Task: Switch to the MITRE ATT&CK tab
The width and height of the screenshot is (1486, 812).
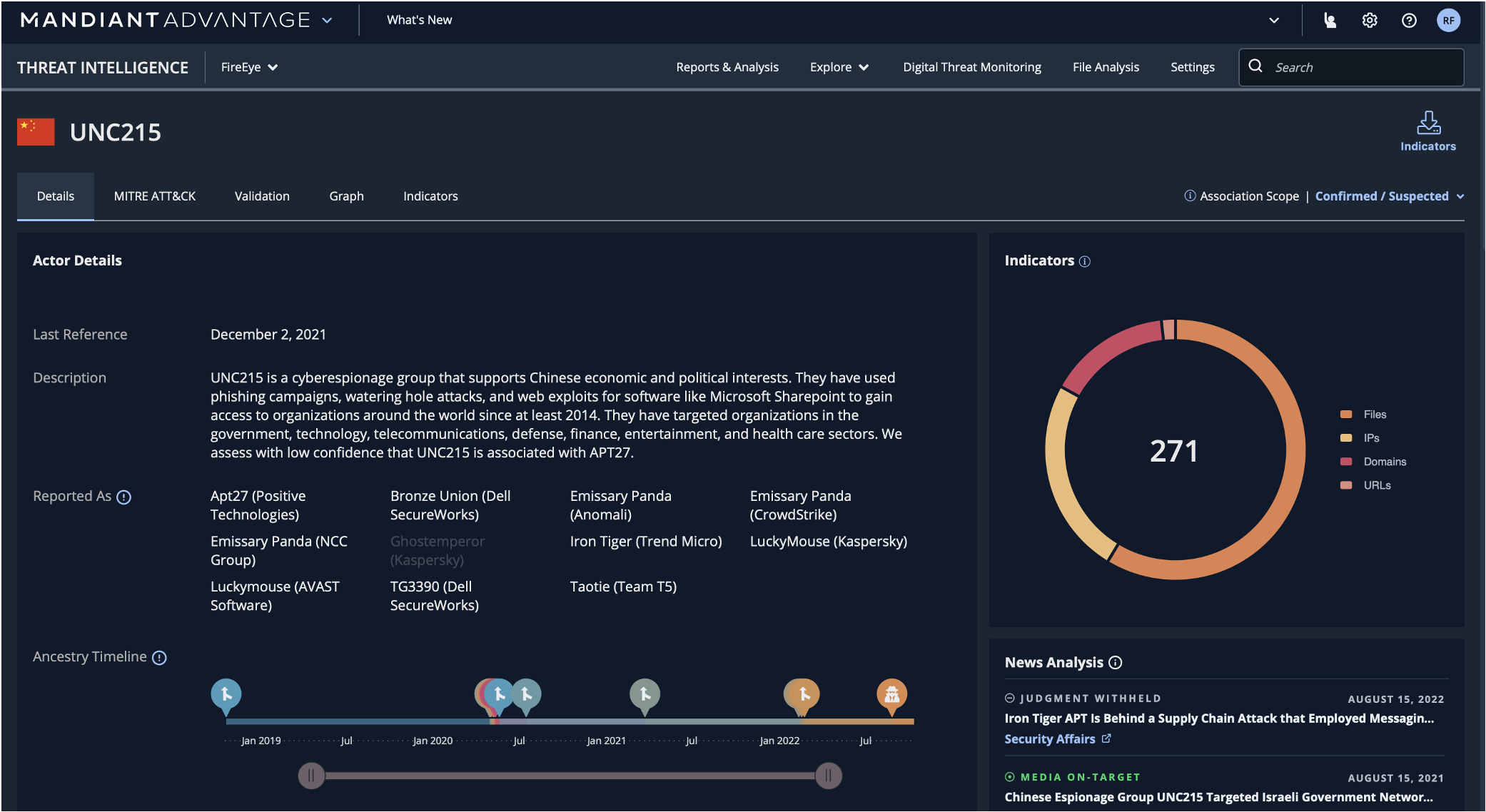Action: tap(155, 196)
